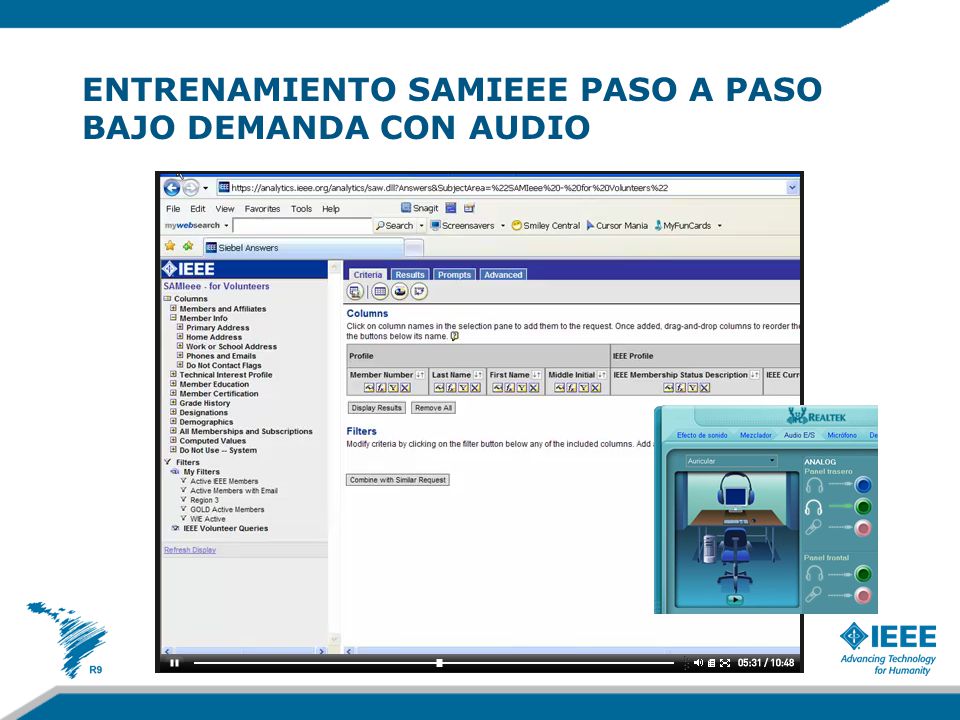Click the first round toolbar icon under Criteria
Viewport: 960px width, 720px height.
[355, 291]
